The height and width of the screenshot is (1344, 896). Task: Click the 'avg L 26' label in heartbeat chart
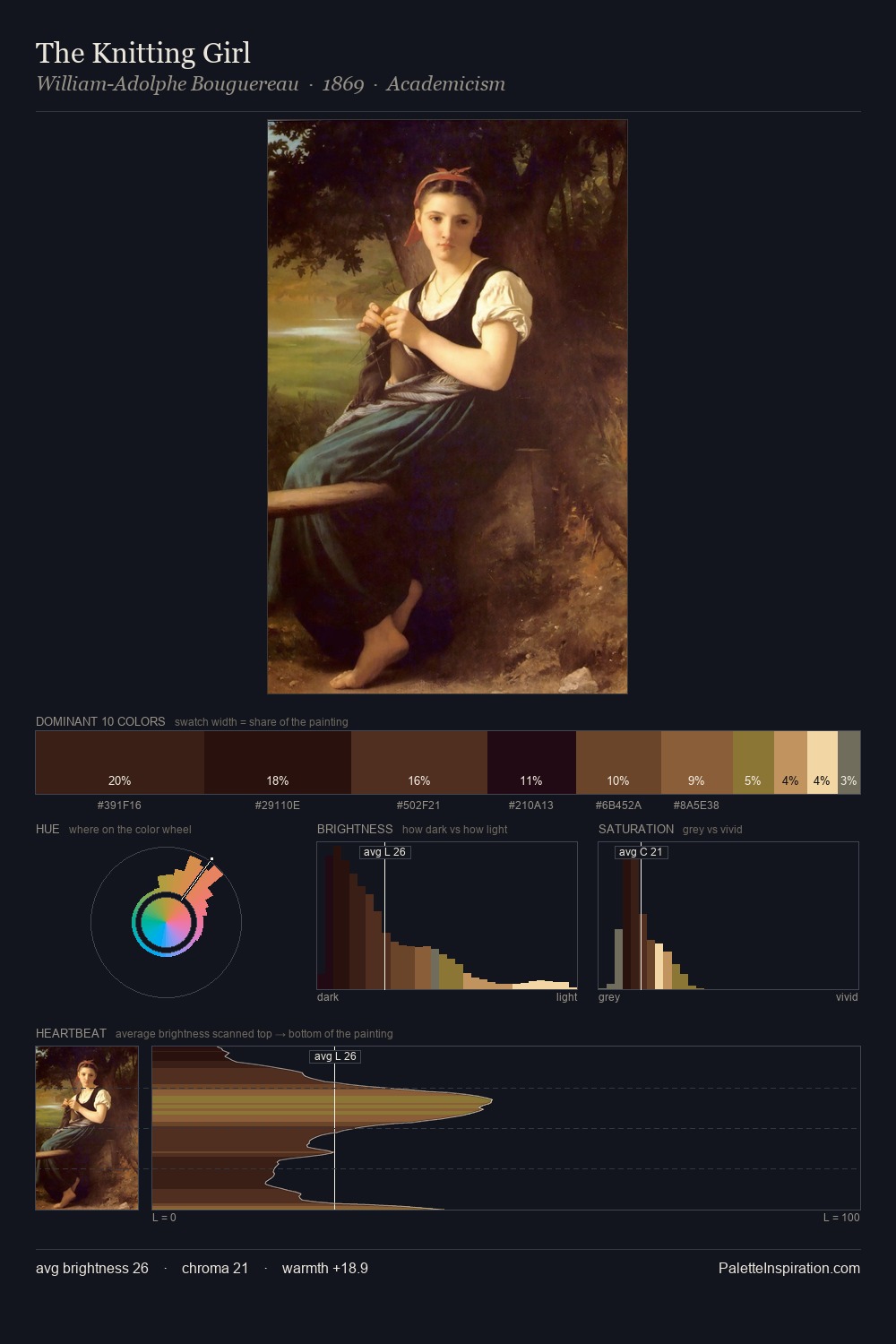(x=334, y=1056)
